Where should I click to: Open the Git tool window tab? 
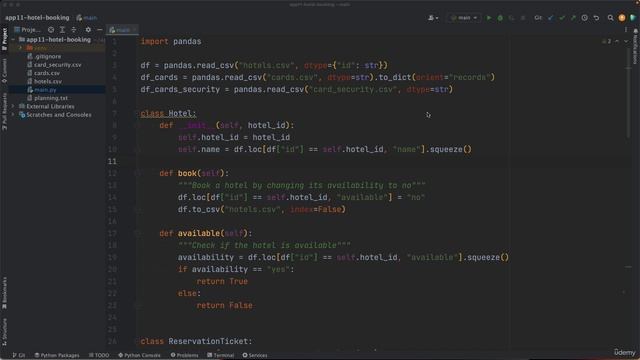(19, 355)
